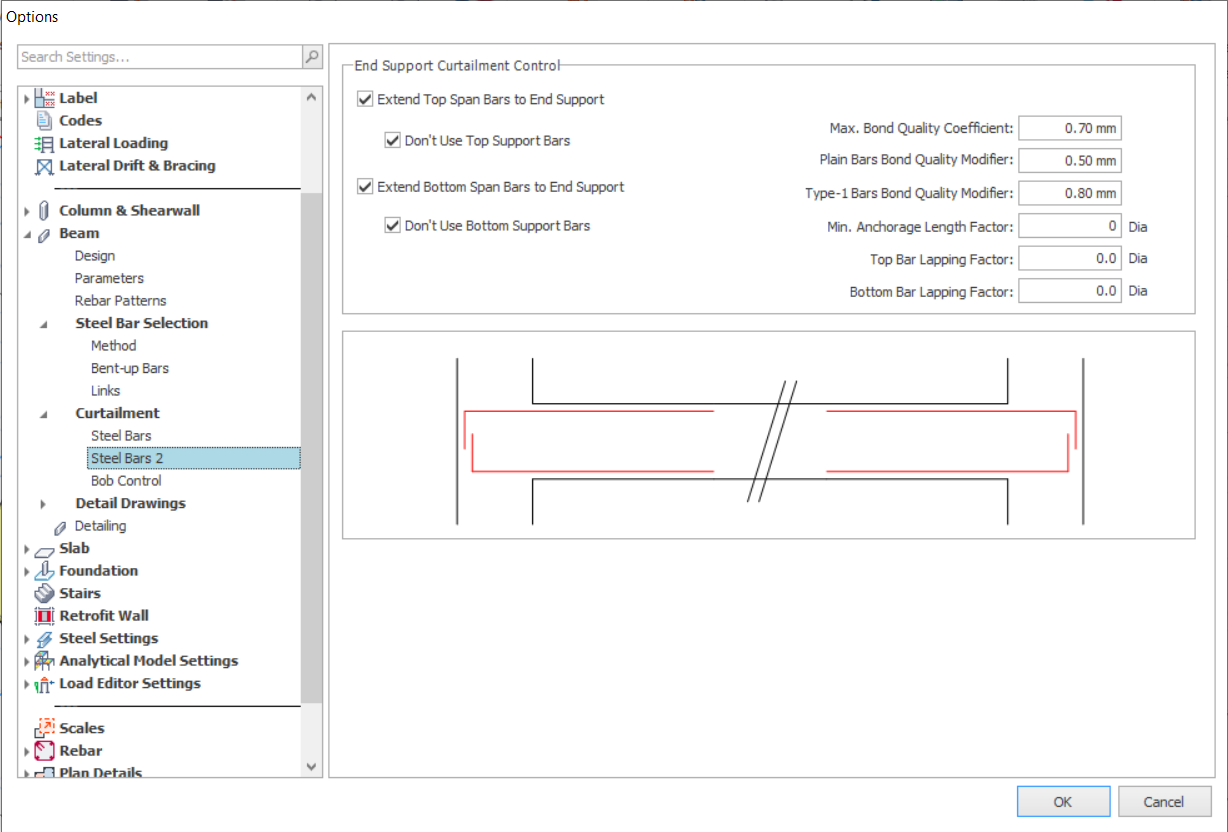
Task: Click the Scales icon
Action: [x=44, y=728]
